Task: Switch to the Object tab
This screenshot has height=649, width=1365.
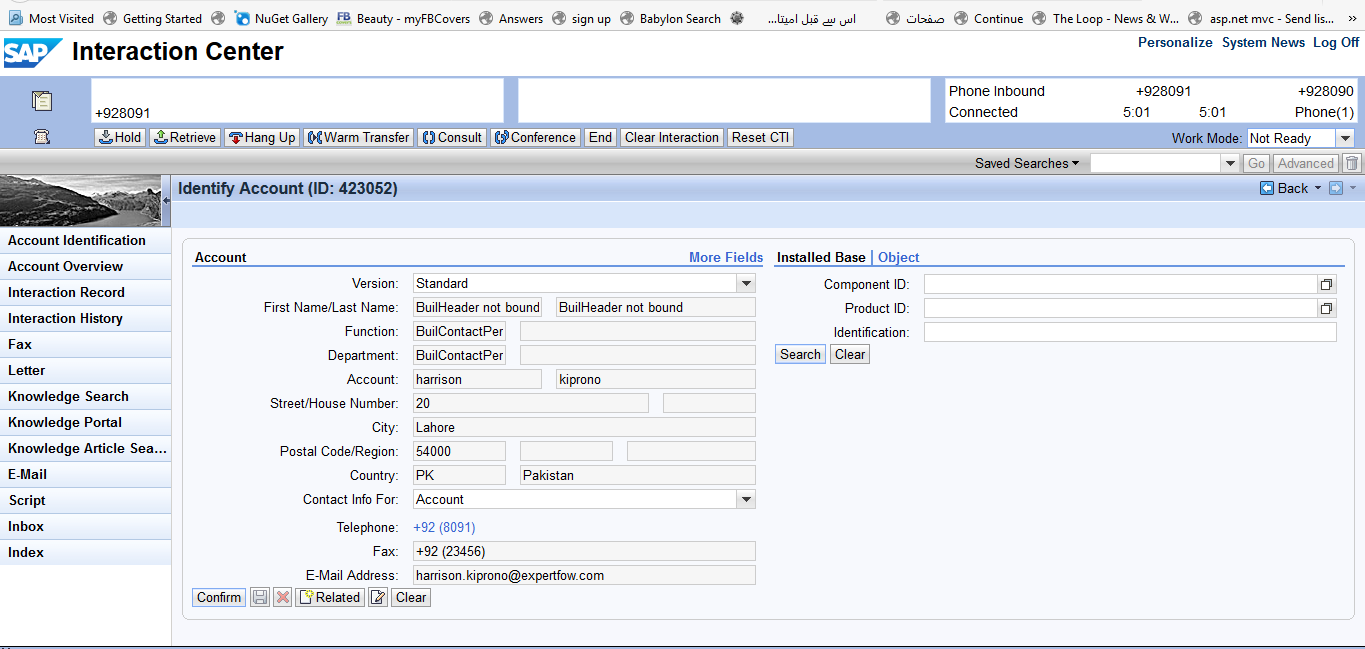Action: click(898, 257)
